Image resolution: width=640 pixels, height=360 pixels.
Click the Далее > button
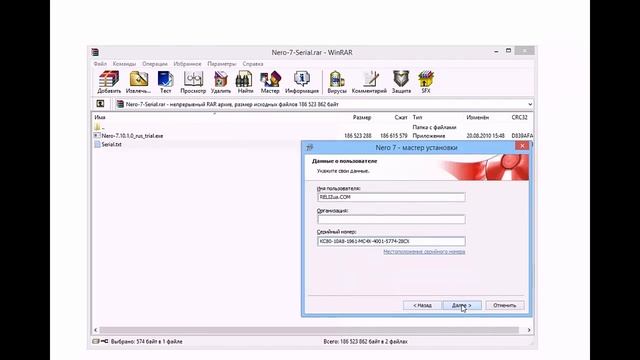click(x=462, y=305)
